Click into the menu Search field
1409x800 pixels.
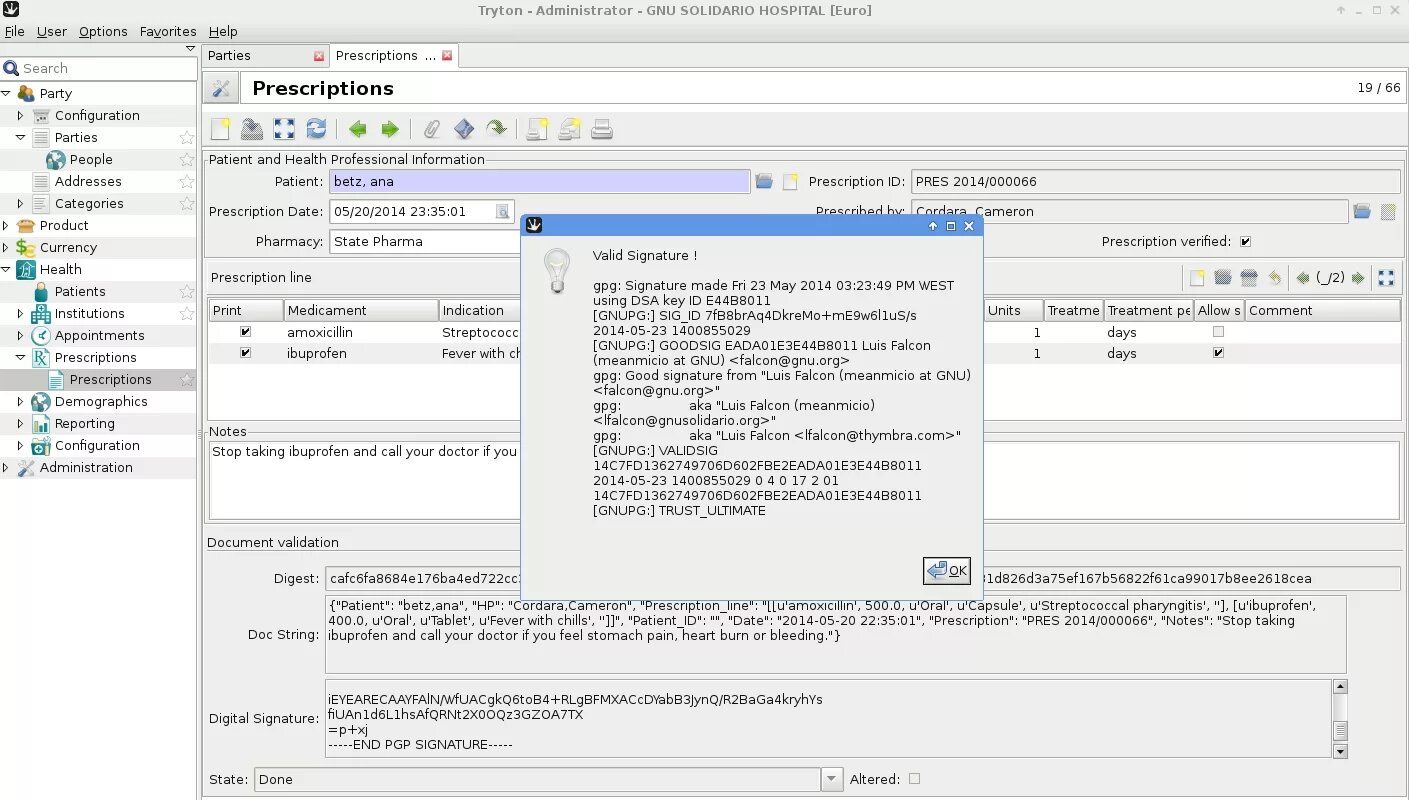point(106,68)
